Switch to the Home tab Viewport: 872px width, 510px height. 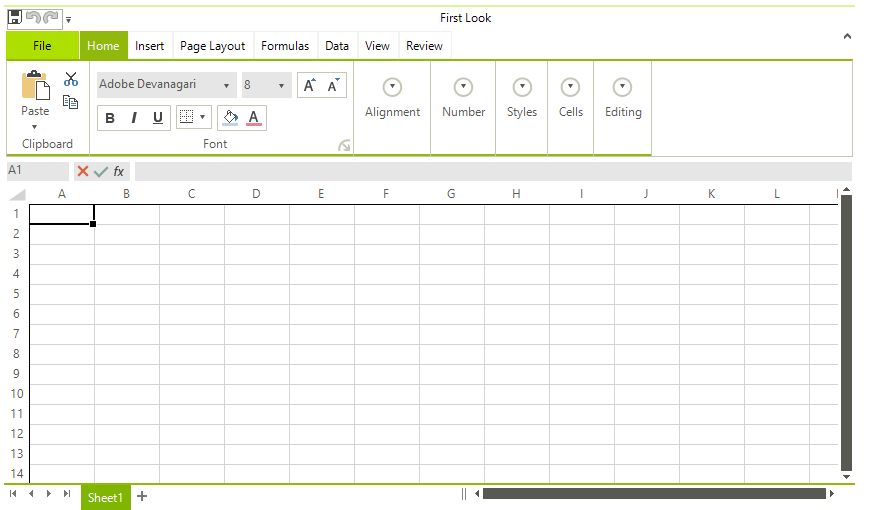103,46
